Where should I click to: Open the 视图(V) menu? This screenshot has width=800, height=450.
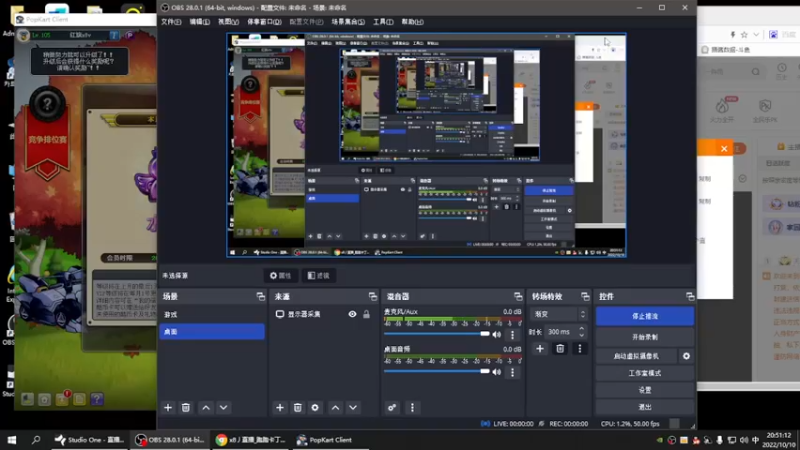(228, 22)
